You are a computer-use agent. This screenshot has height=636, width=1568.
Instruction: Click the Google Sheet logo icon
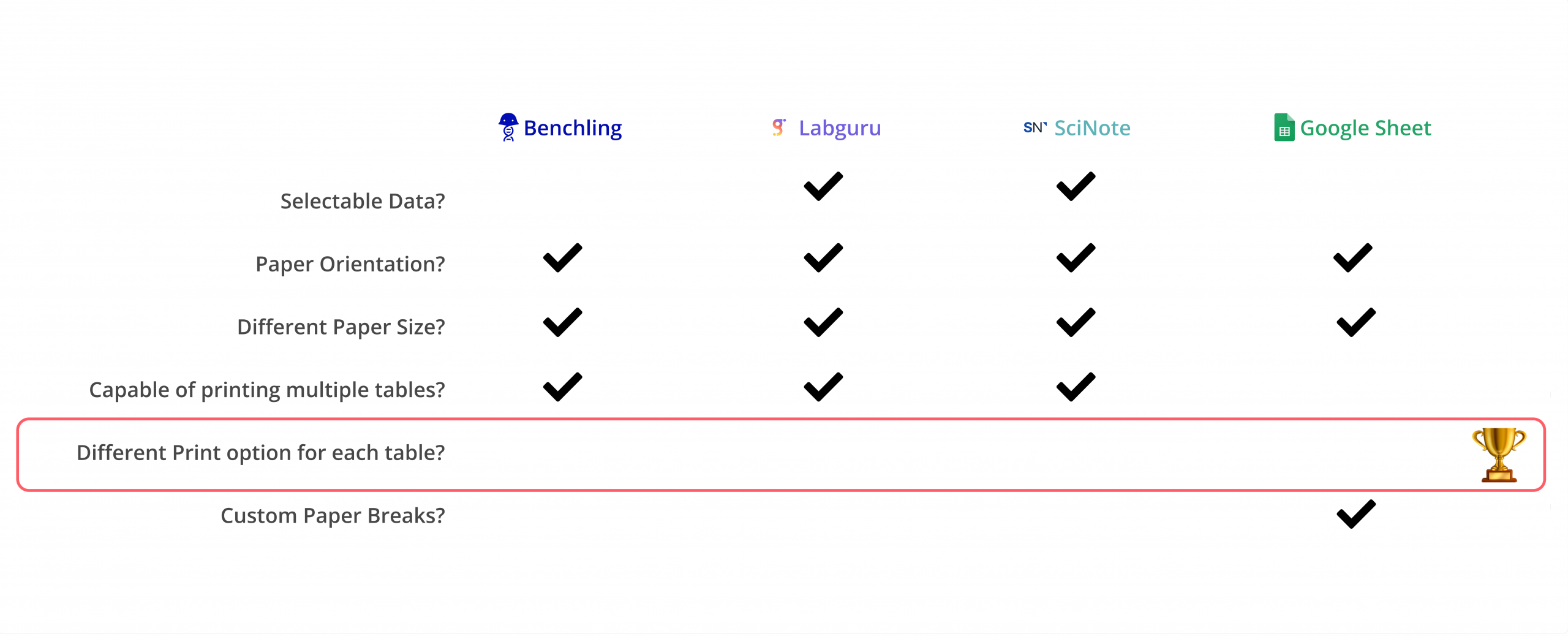point(1284,127)
